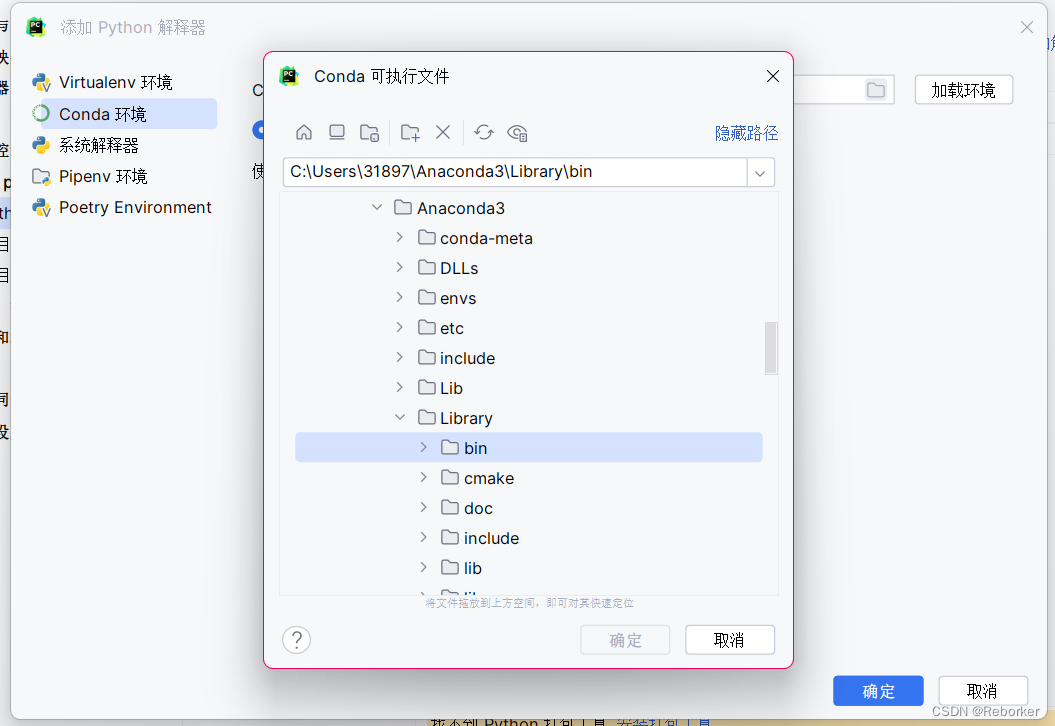Expand the envs folder
This screenshot has height=726, width=1055.
pos(400,297)
